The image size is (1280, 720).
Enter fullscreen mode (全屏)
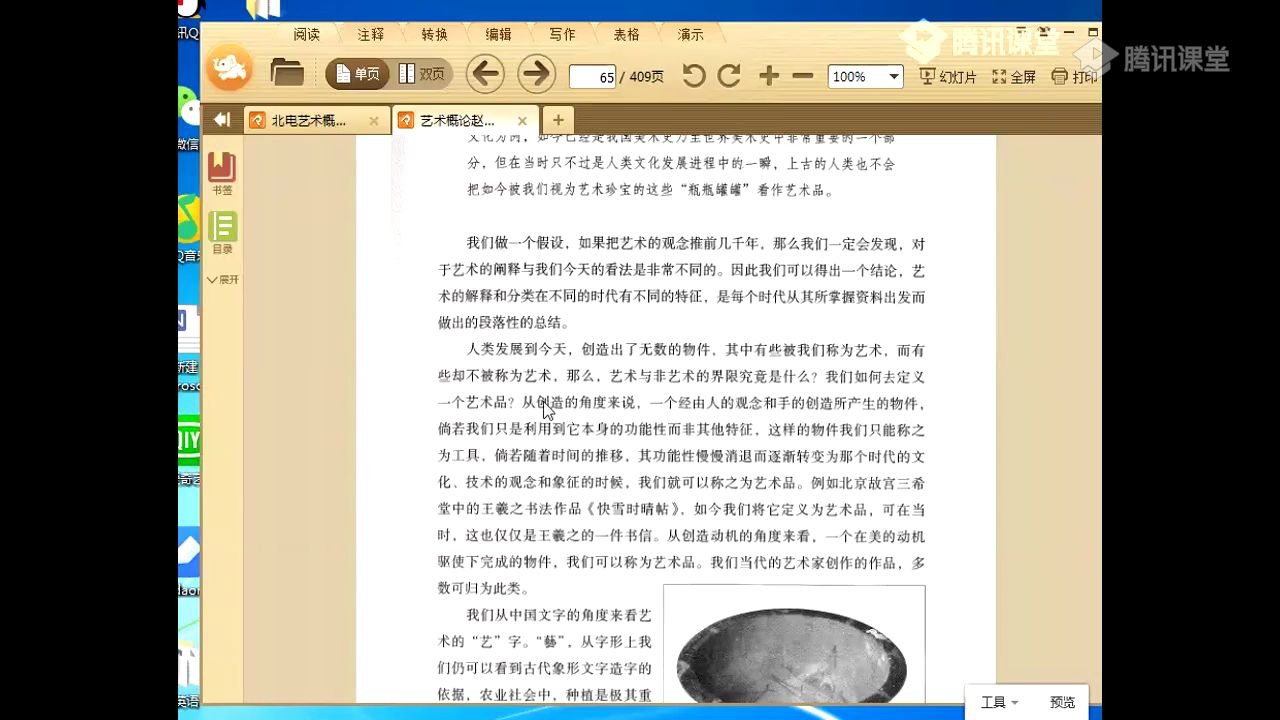point(1014,77)
